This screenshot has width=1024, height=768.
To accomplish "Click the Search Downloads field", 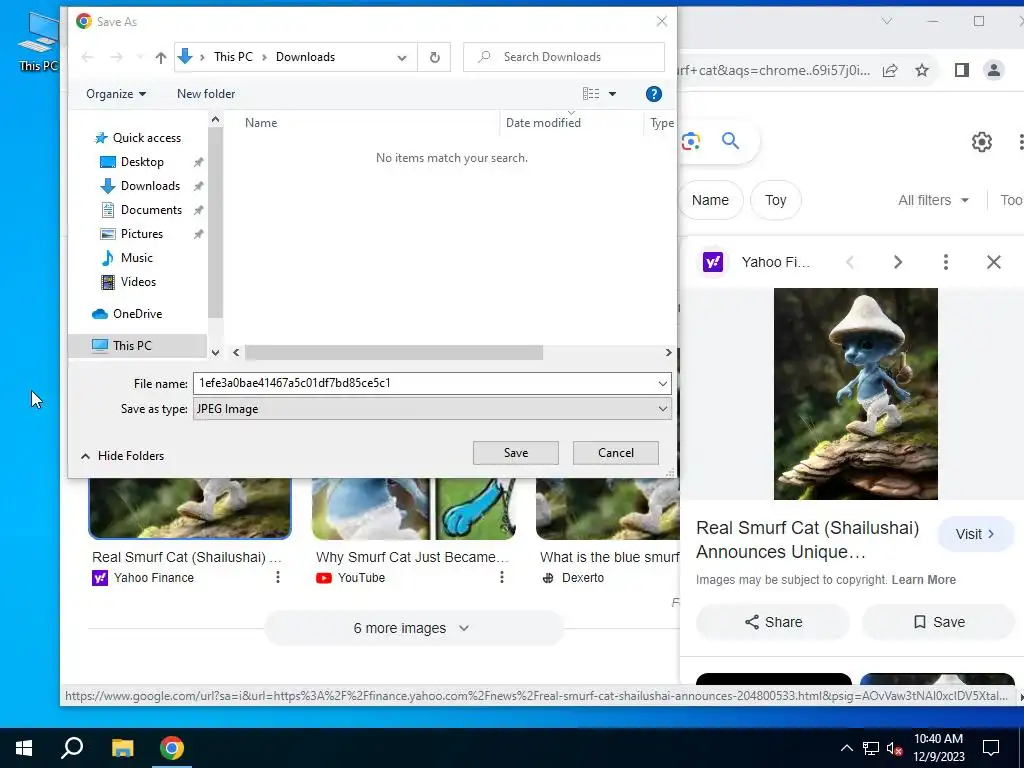I will (x=564, y=57).
